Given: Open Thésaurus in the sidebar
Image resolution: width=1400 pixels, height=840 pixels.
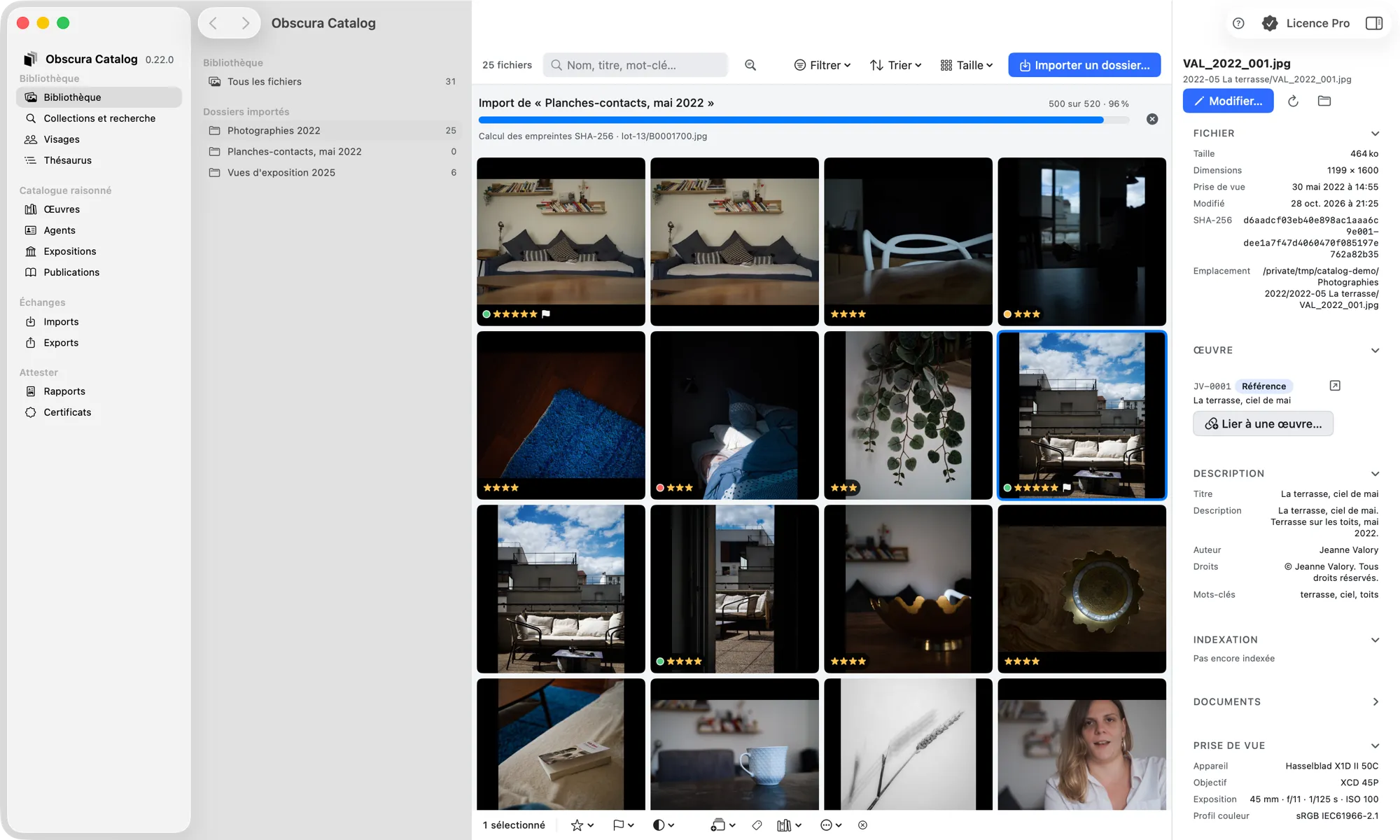Looking at the screenshot, I should (x=99, y=160).
